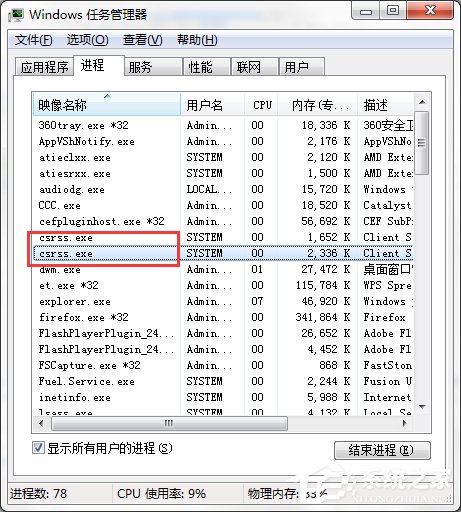The width and height of the screenshot is (461, 512).
Task: Click memory value 56,692 K
Action: (x=326, y=221)
